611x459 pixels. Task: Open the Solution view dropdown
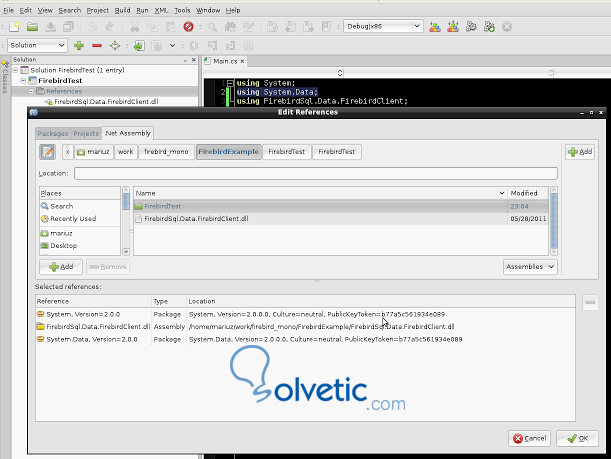click(x=37, y=45)
